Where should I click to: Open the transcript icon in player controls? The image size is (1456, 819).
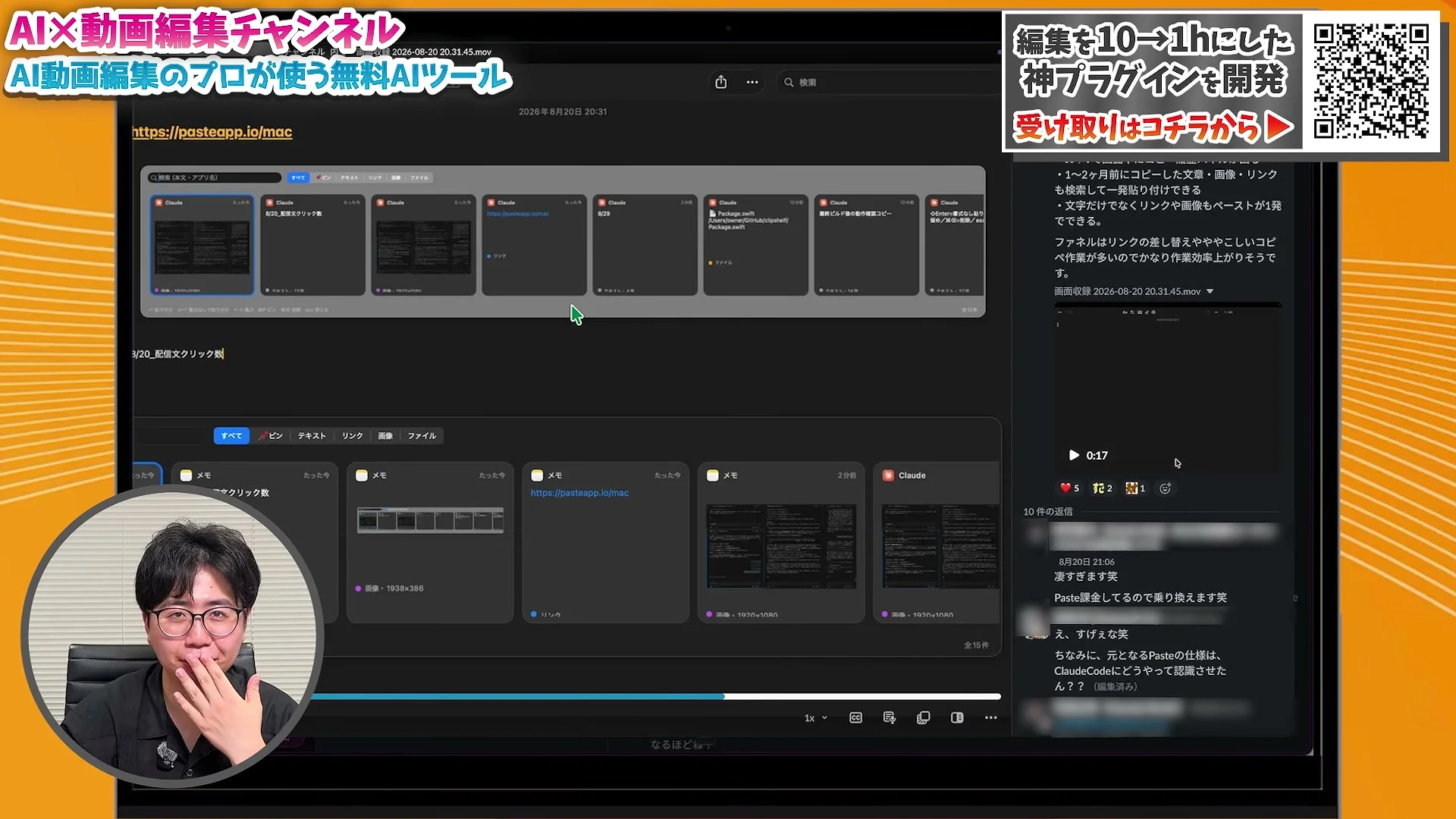(x=890, y=717)
